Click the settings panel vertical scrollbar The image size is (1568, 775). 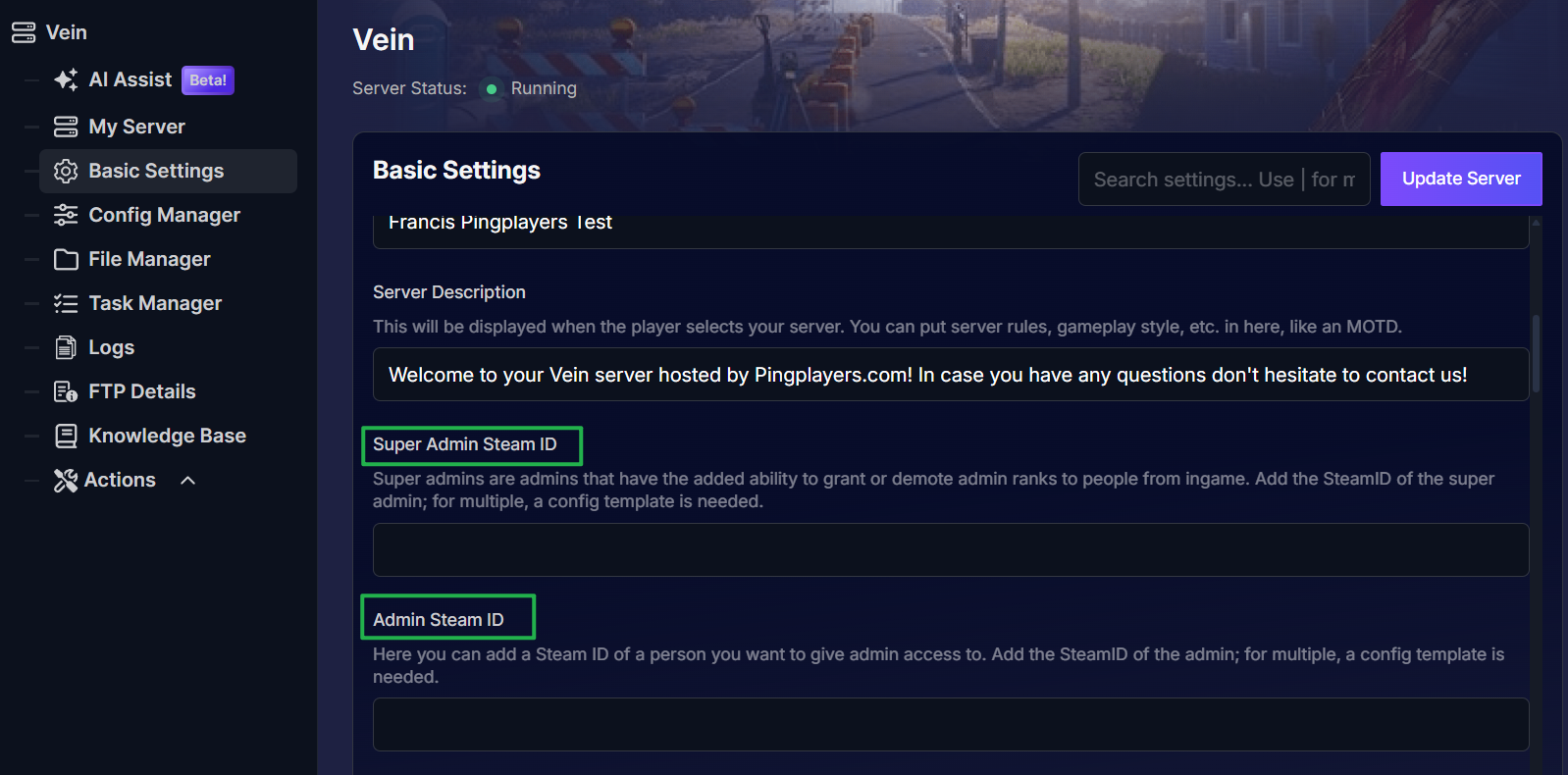click(1536, 353)
